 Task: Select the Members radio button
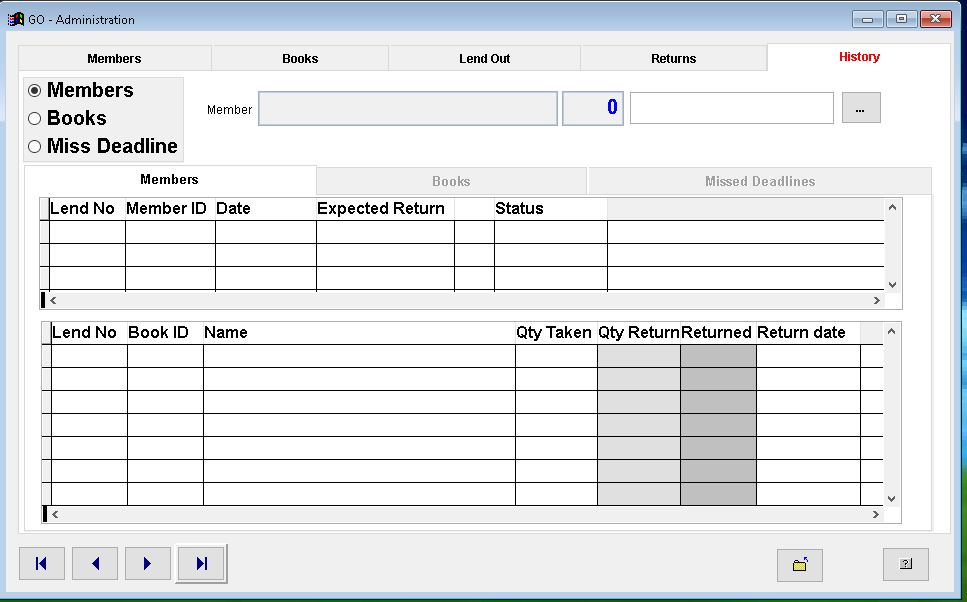click(35, 91)
